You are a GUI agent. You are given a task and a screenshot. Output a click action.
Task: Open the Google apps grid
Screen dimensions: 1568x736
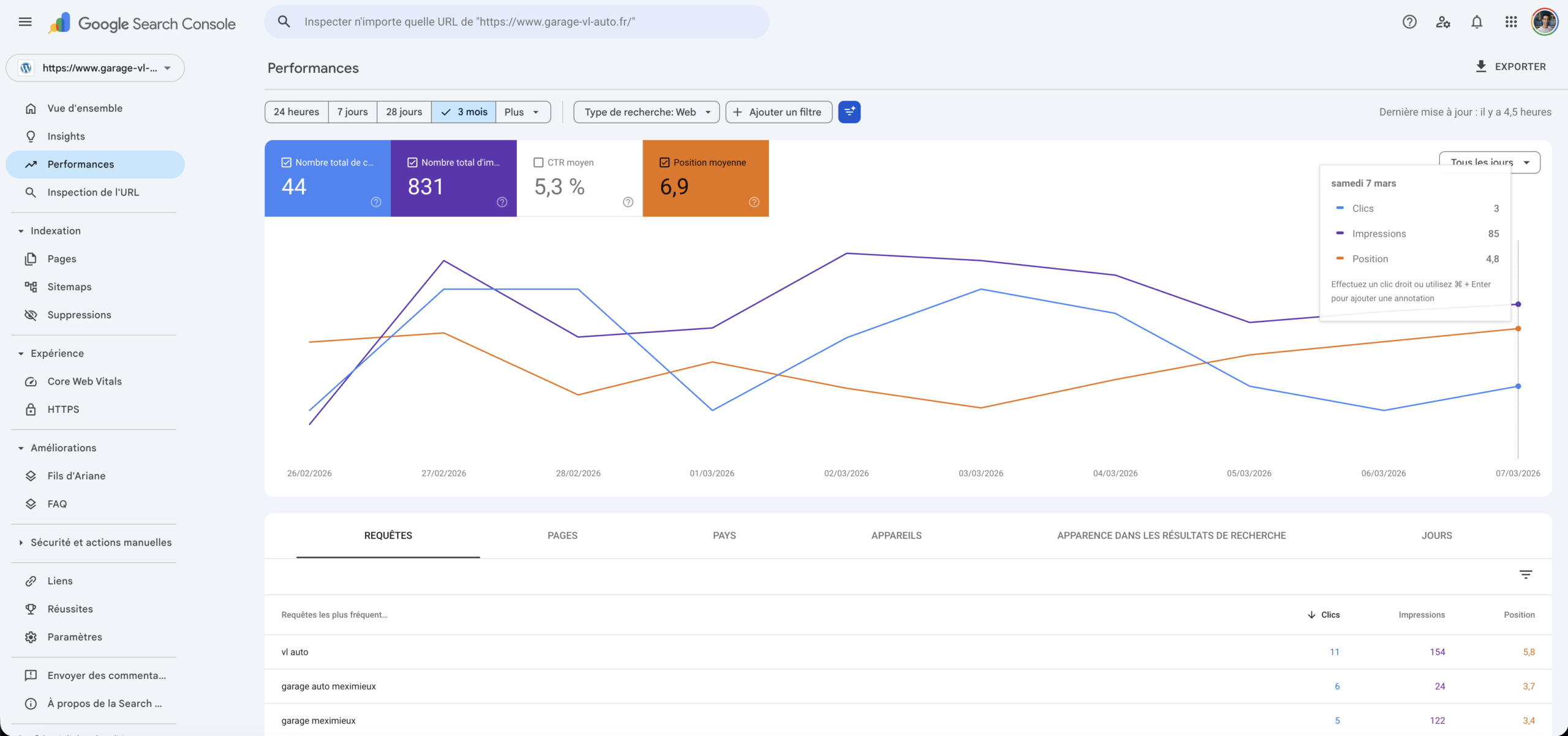coord(1511,22)
